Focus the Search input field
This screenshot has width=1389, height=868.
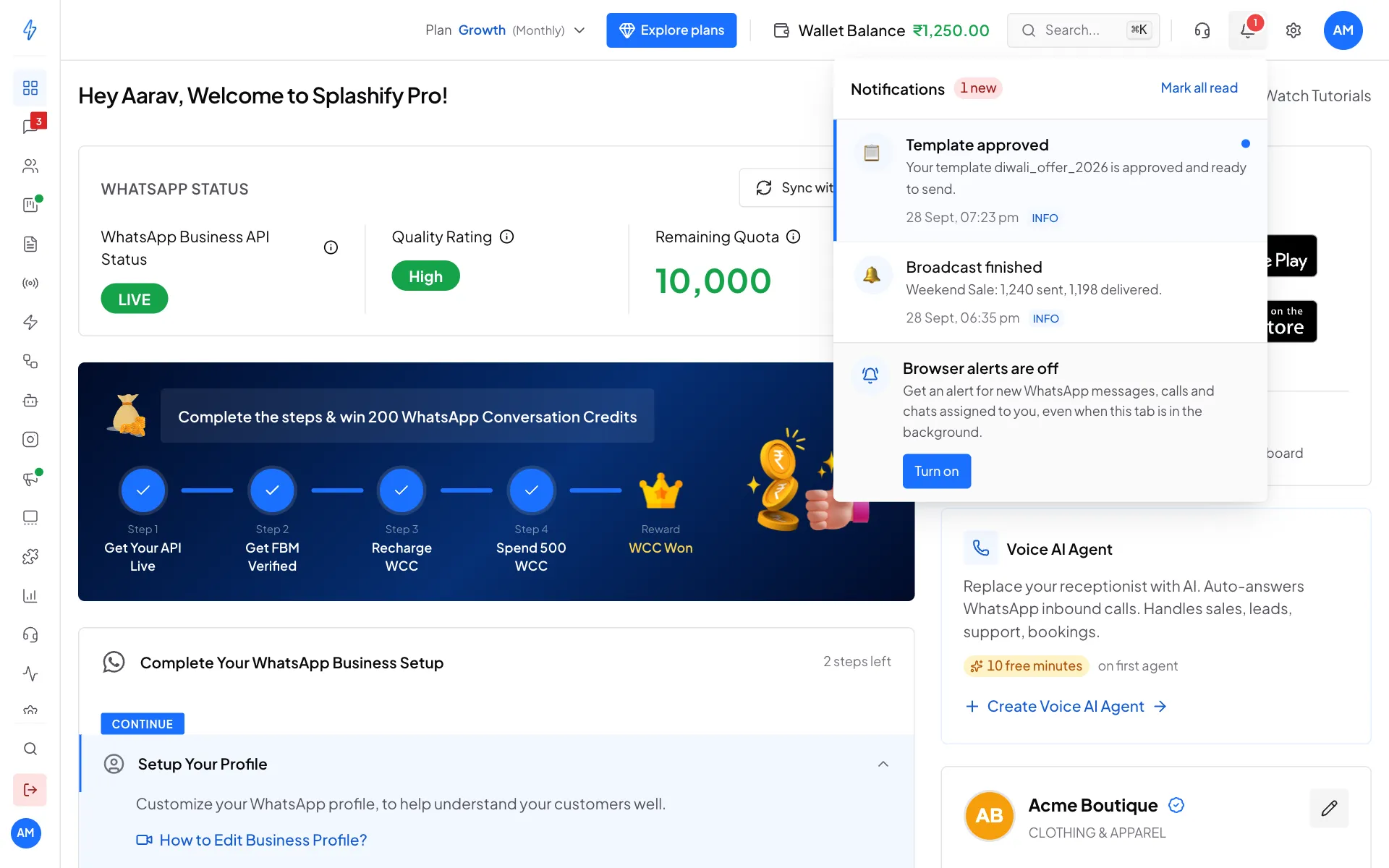pos(1083,30)
